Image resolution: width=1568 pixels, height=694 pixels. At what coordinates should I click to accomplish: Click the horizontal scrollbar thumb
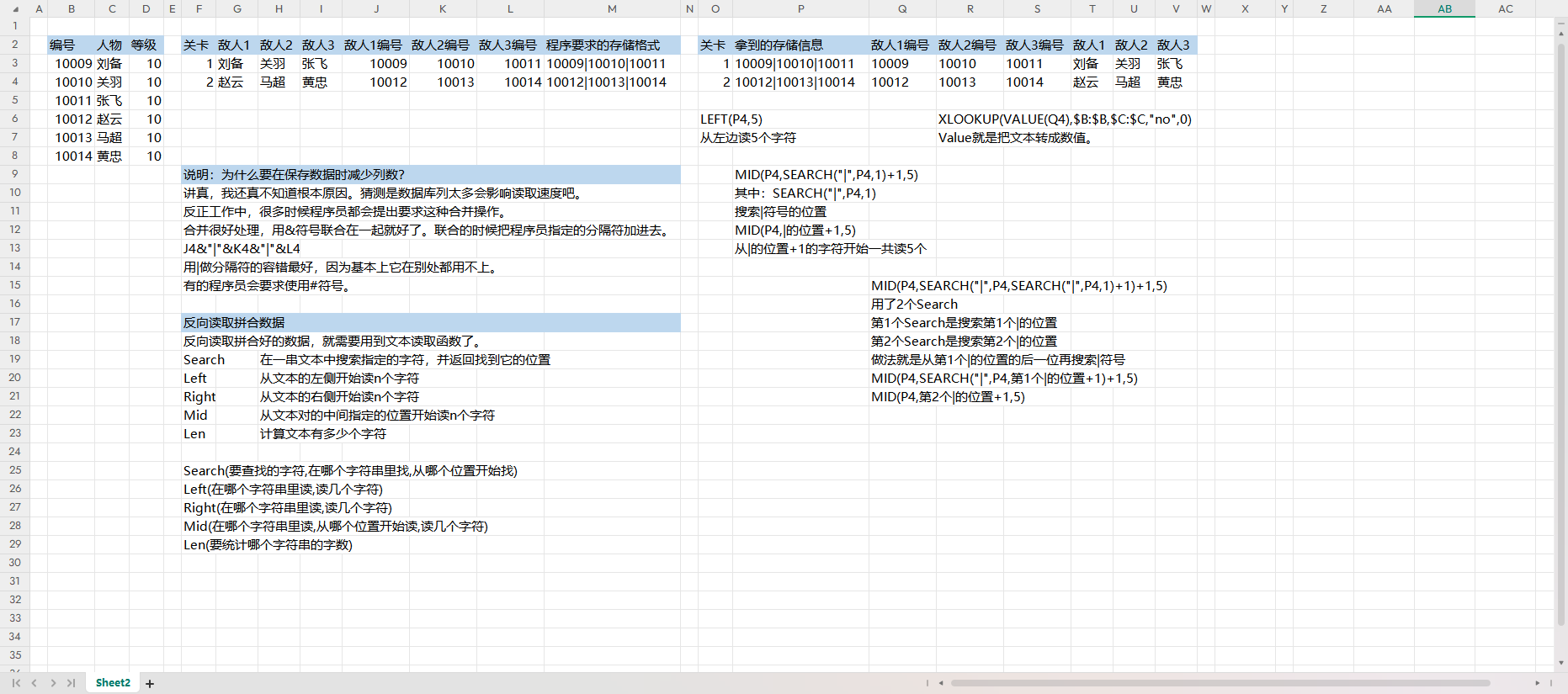1220,683
